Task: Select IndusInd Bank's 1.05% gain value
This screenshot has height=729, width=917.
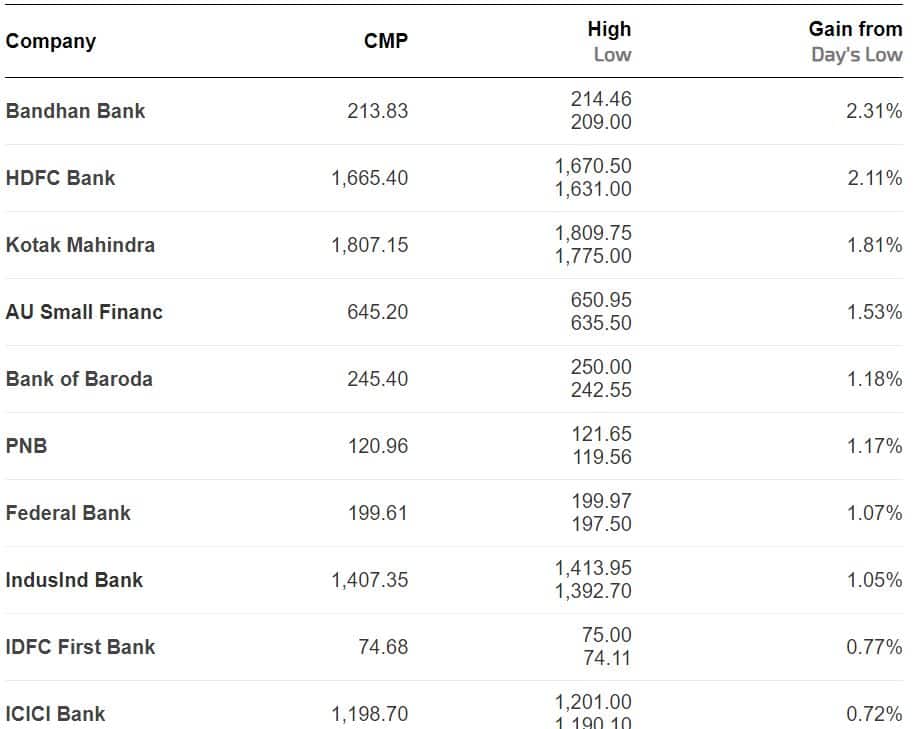Action: pos(875,580)
